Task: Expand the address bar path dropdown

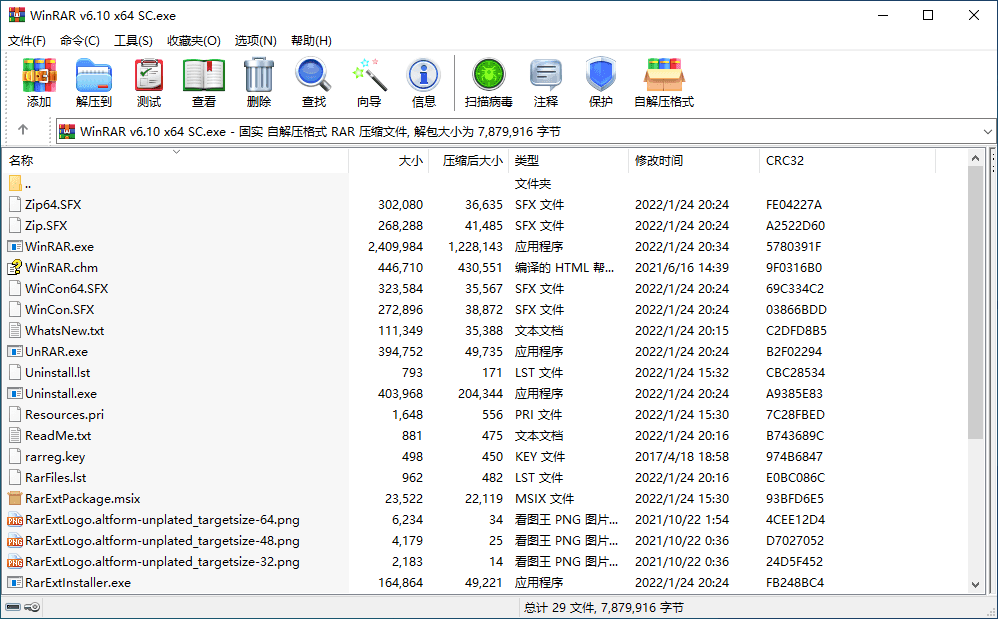Action: click(x=987, y=132)
